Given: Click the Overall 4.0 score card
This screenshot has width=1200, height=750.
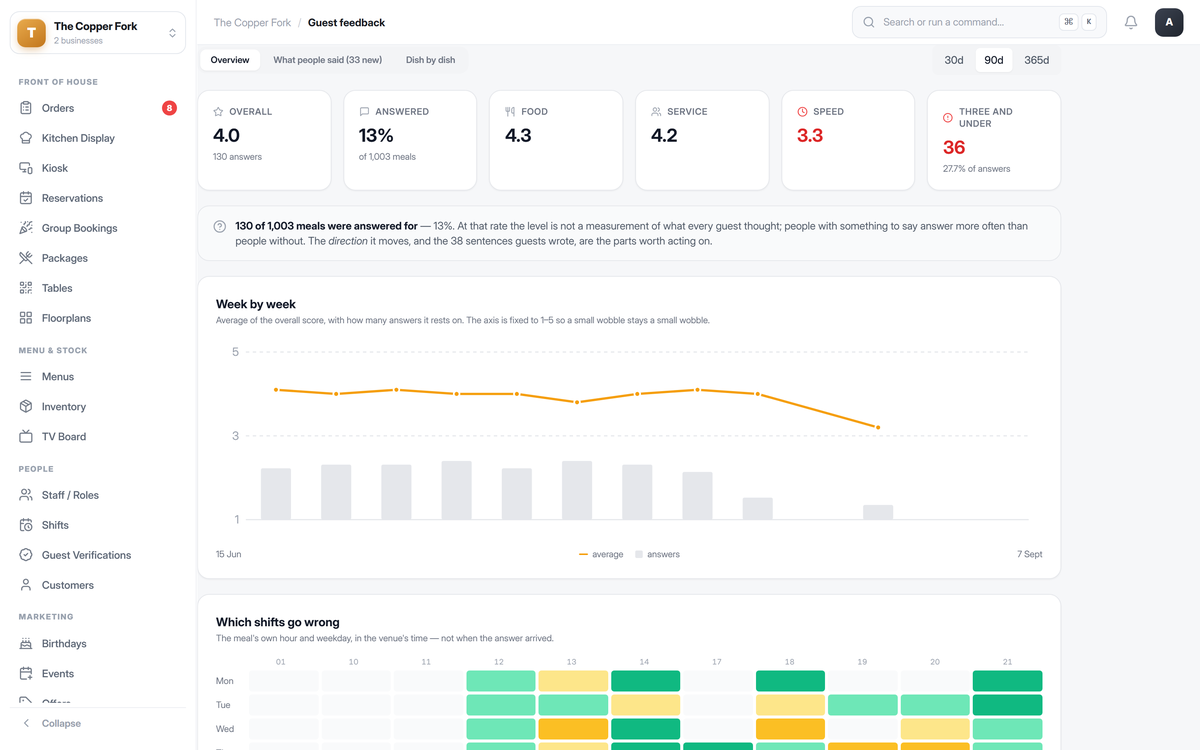Looking at the screenshot, I should tap(264, 140).
